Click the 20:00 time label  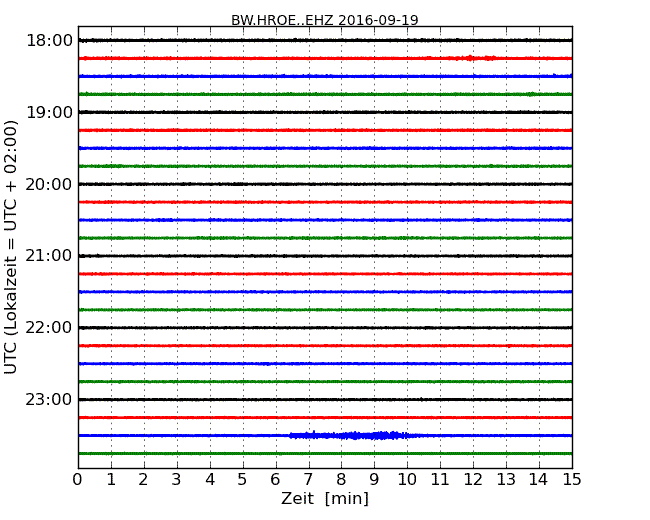pos(49,184)
